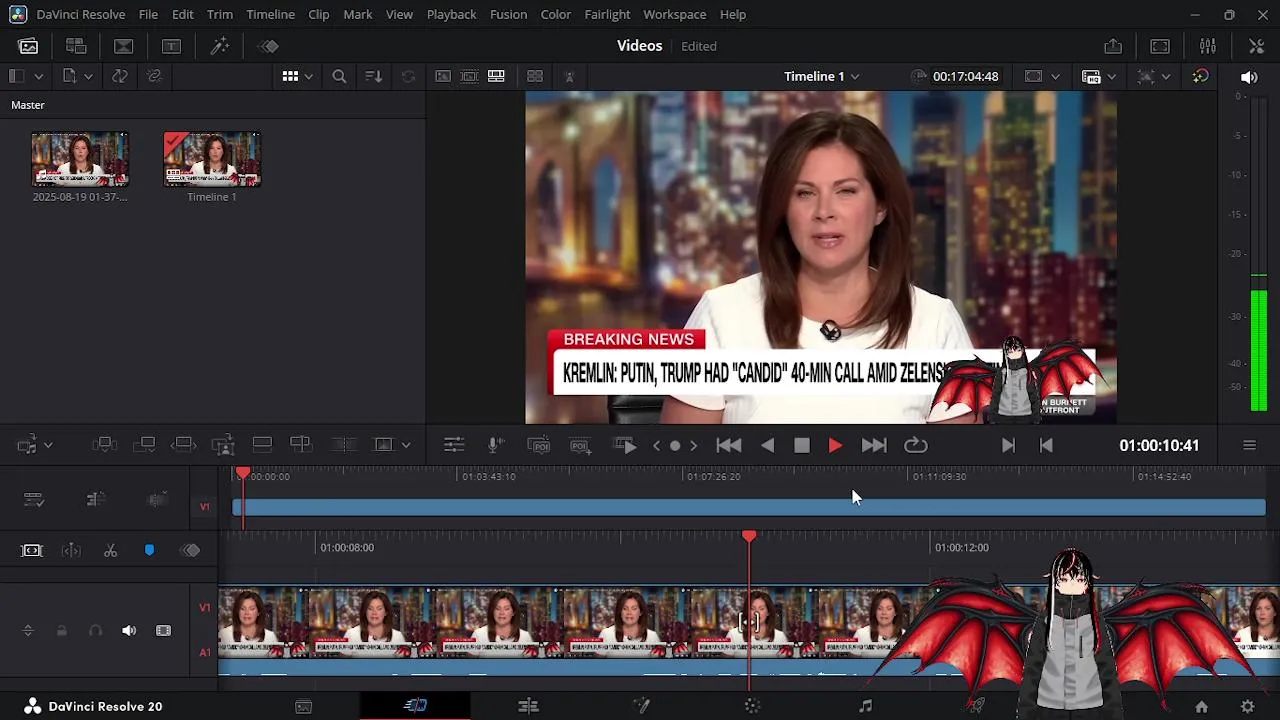1280x720 pixels.
Task: Open the Workspace menu
Action: (x=674, y=14)
